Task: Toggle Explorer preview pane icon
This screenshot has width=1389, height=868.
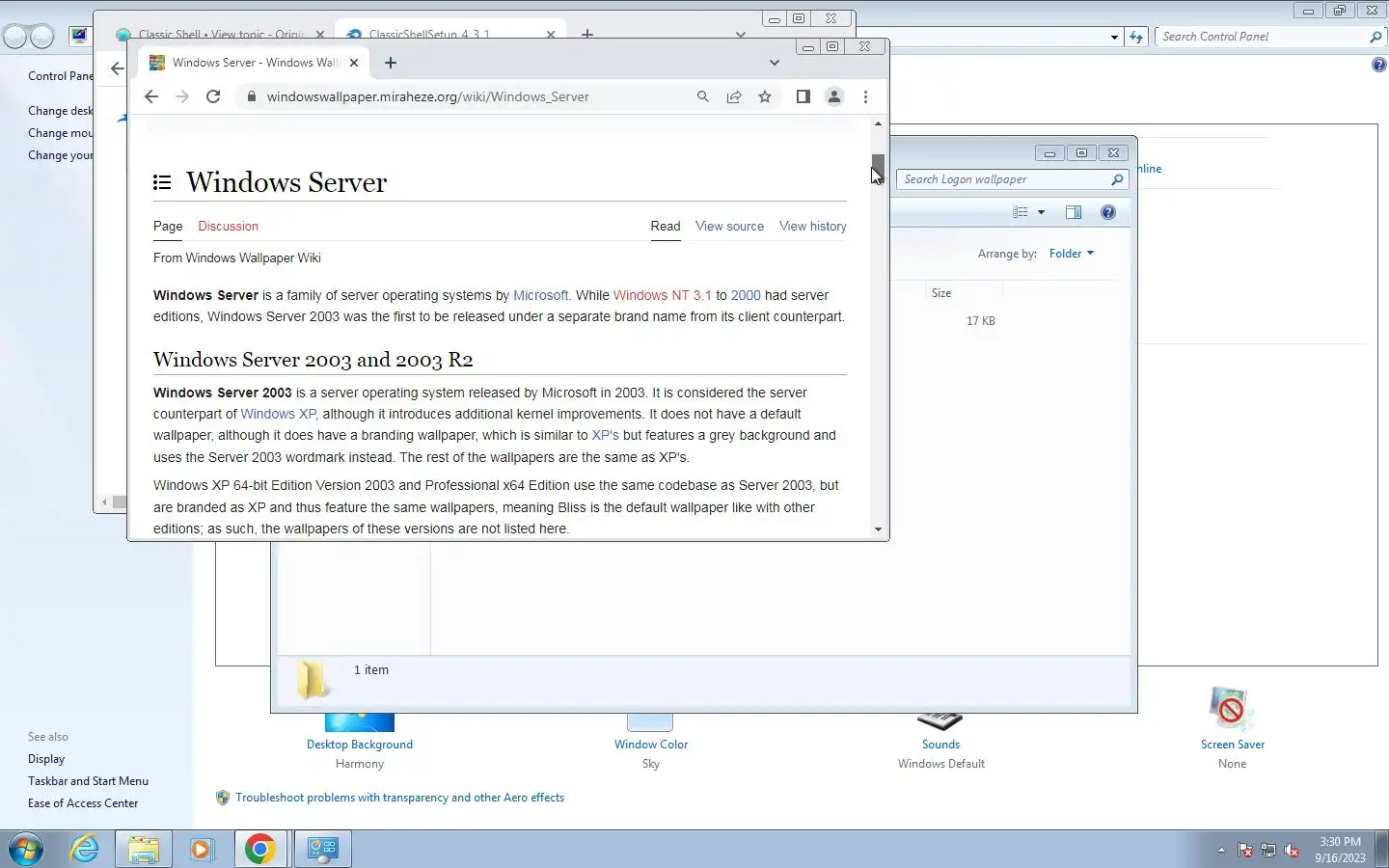Action: coord(1074,212)
